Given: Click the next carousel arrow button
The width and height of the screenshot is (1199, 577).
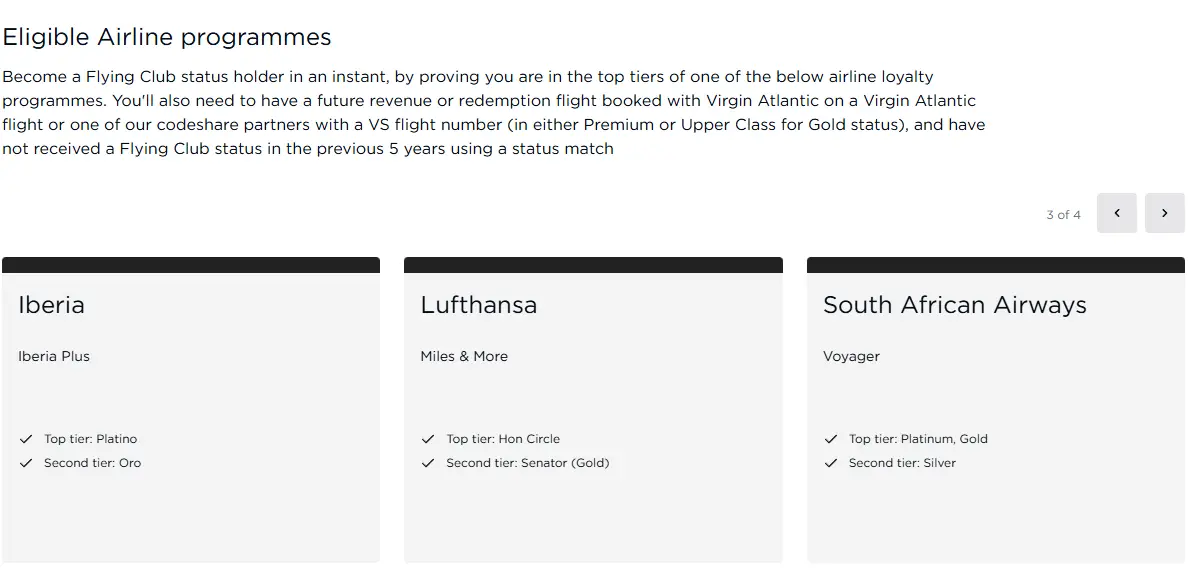Looking at the screenshot, I should (1164, 213).
